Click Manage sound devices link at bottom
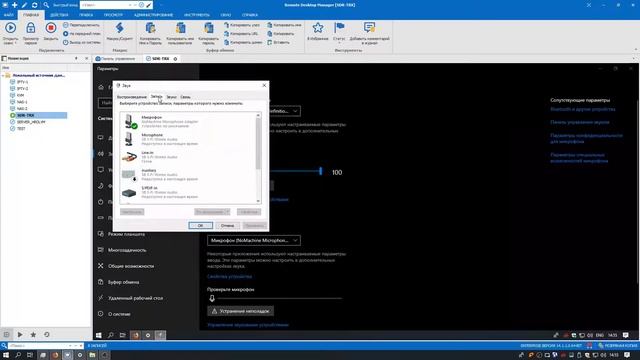Viewport: 640px width, 360px height. 248,325
